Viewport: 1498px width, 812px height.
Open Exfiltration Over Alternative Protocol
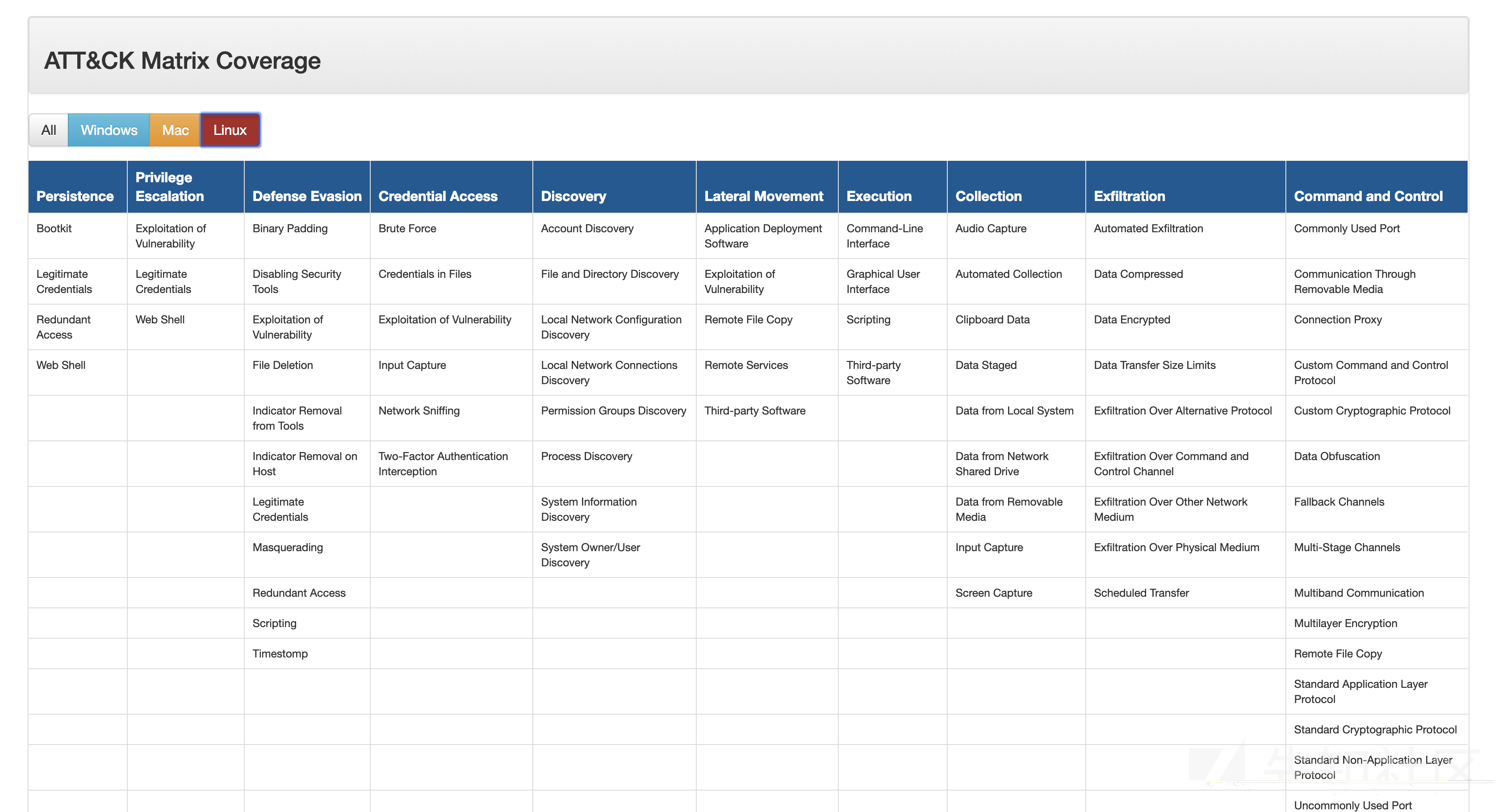coord(1183,410)
